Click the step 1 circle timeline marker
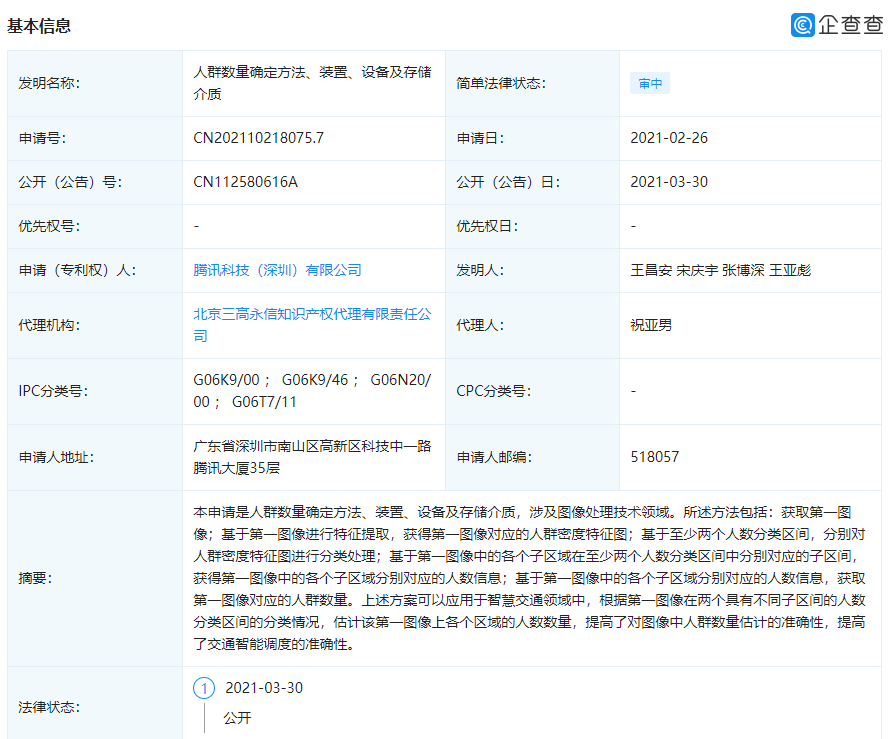Image resolution: width=895 pixels, height=739 pixels. coord(204,688)
